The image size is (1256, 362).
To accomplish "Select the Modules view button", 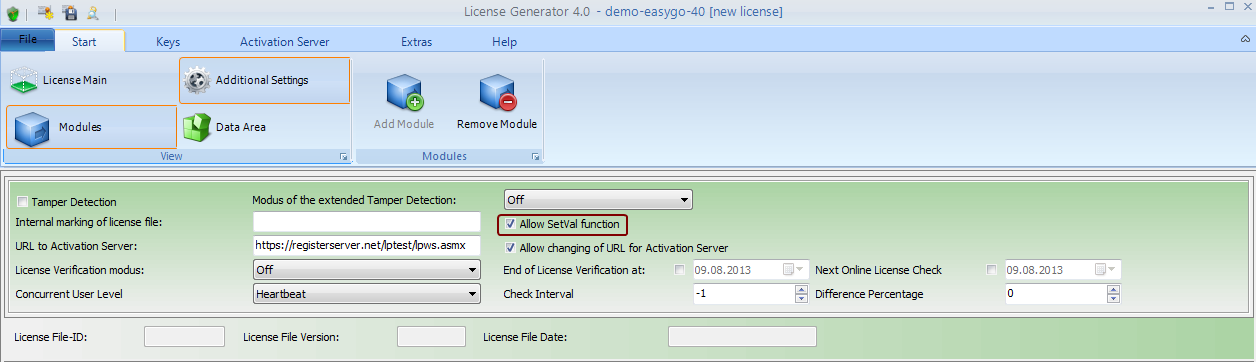I will [x=91, y=127].
